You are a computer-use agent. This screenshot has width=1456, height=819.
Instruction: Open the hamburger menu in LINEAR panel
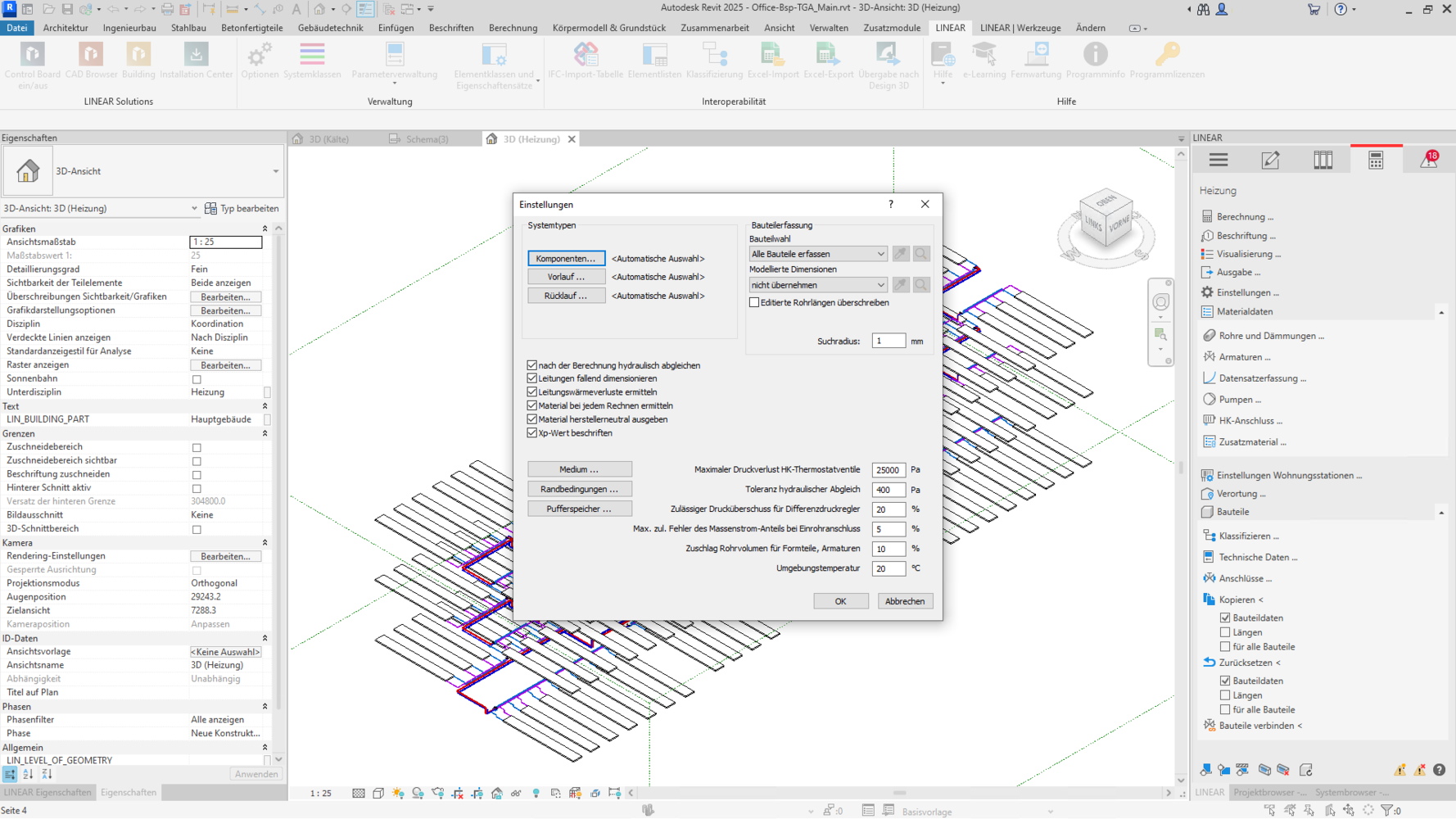coord(1219,161)
